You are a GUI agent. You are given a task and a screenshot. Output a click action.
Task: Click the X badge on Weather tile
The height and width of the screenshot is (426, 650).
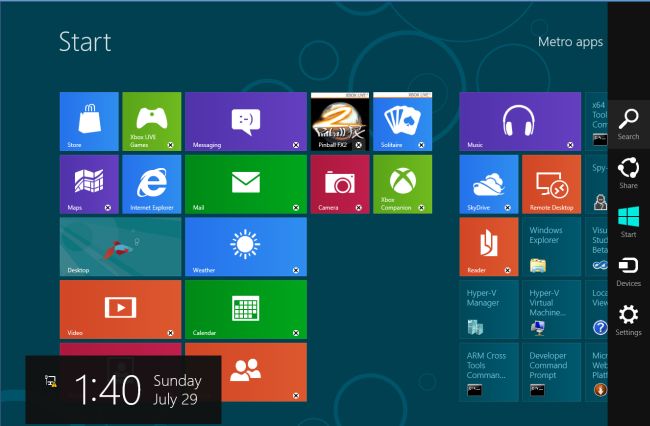(x=296, y=270)
